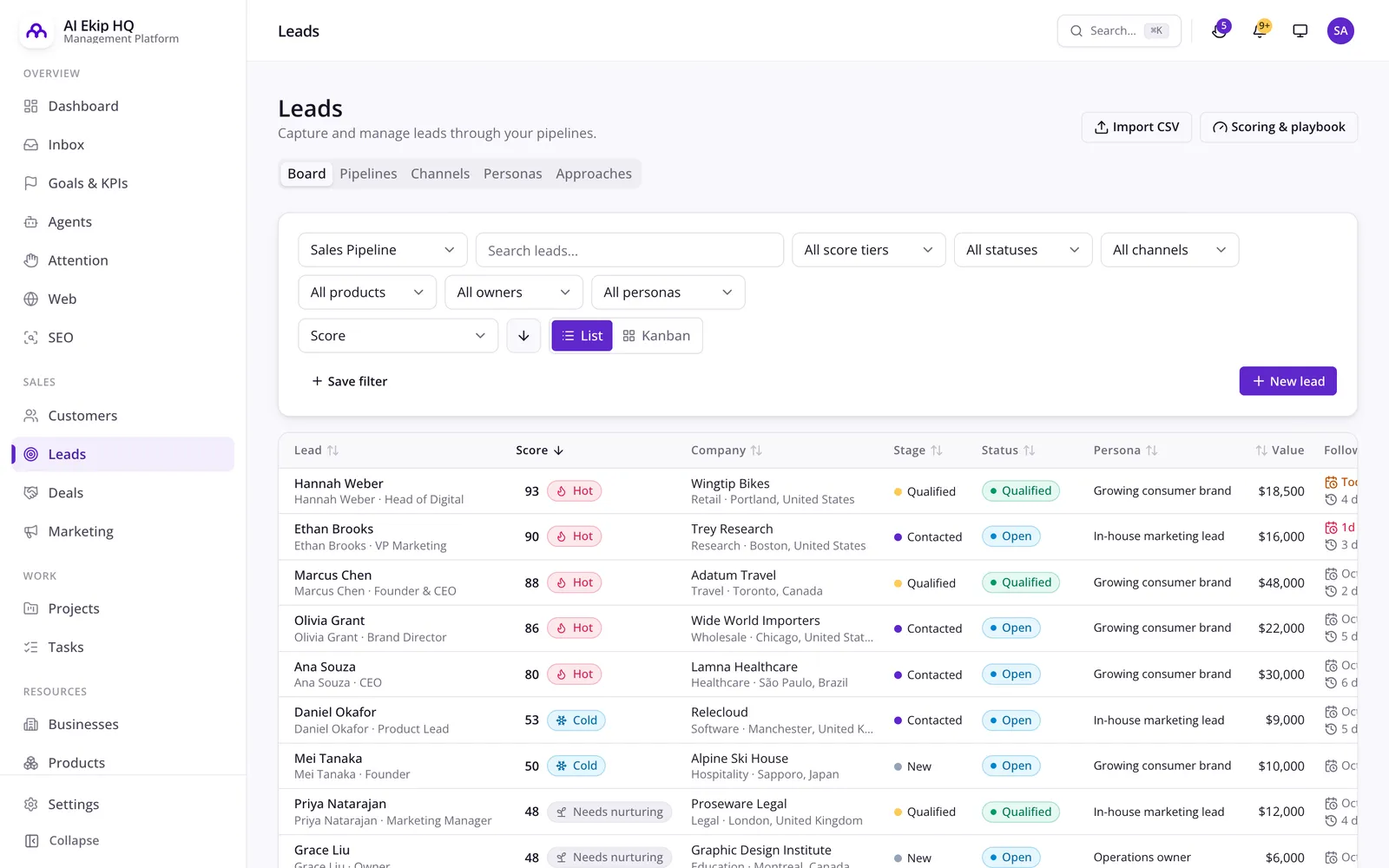This screenshot has width=1389, height=868.
Task: Switch to the Channels tab
Action: pyautogui.click(x=440, y=174)
